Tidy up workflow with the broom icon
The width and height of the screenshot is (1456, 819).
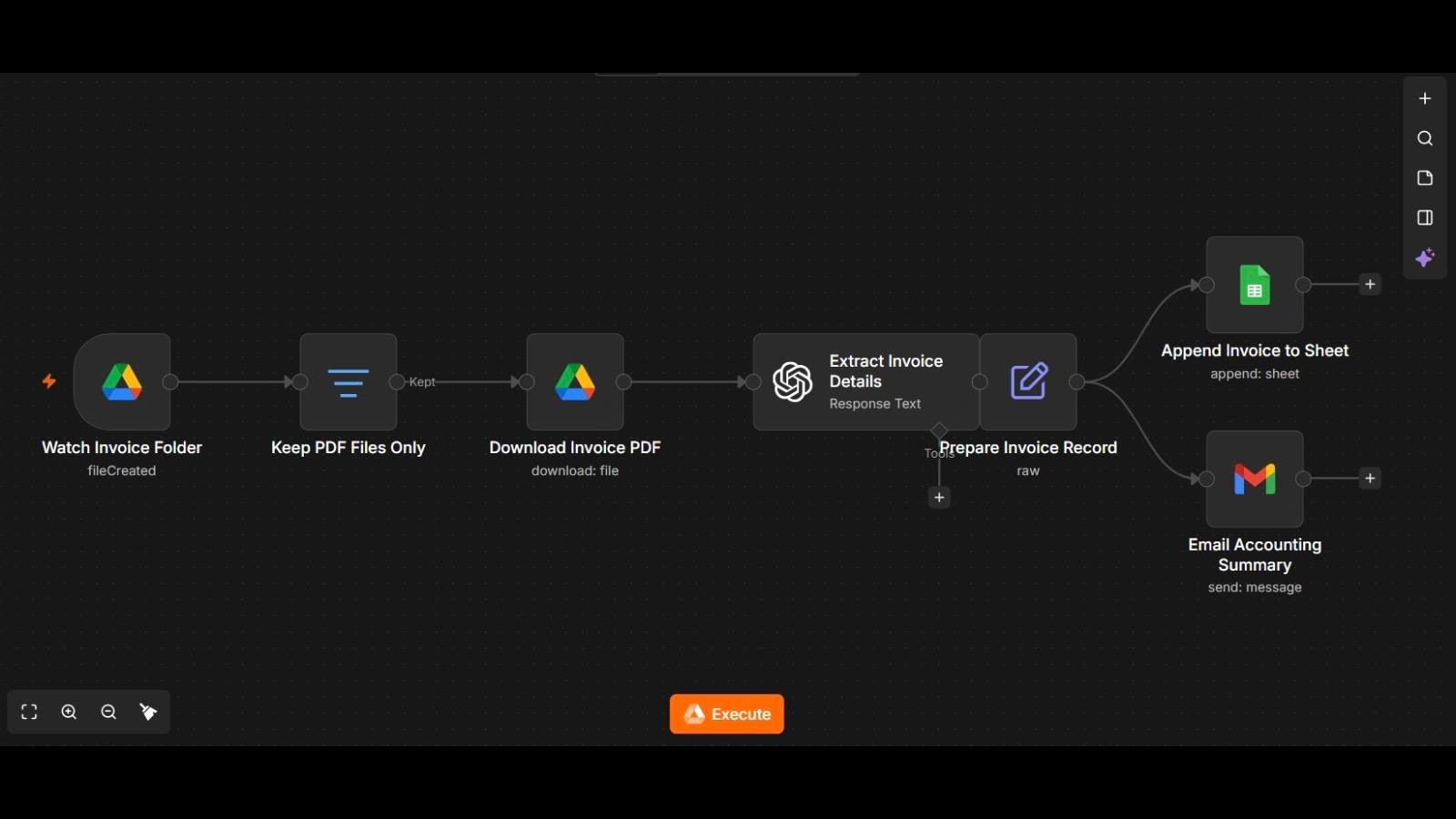coord(148,713)
